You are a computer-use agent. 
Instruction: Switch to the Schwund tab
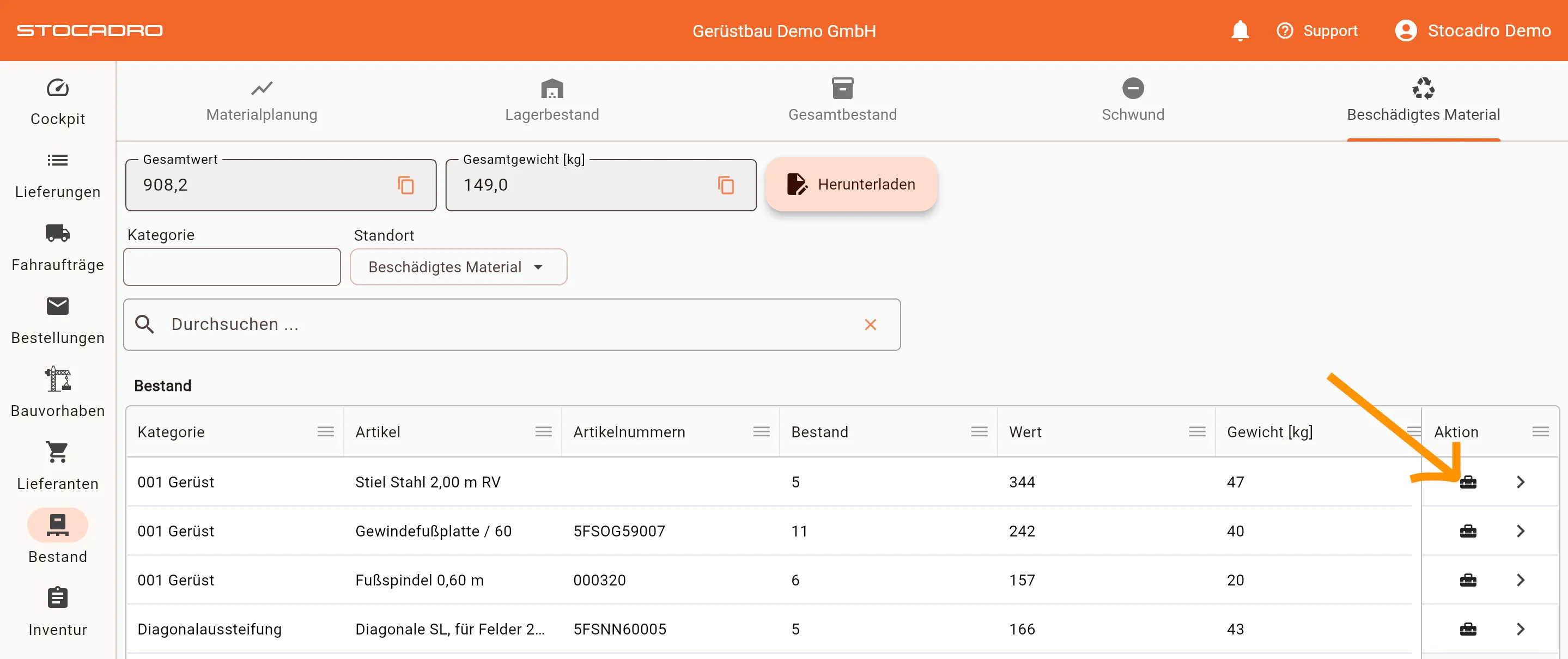pos(1132,101)
